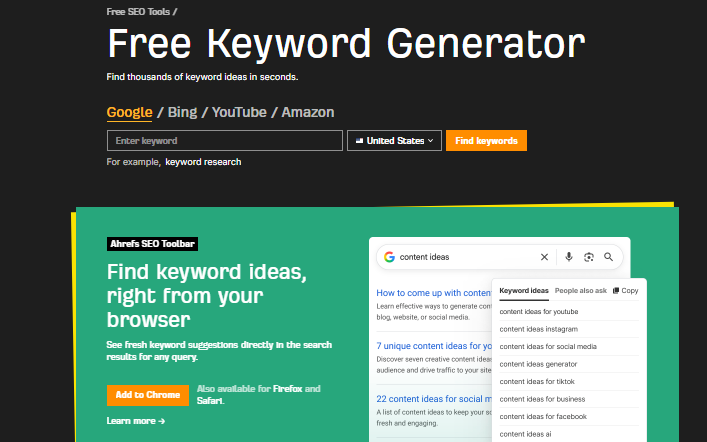Image resolution: width=707 pixels, height=442 pixels.
Task: Open the Free SEO Tools breadcrumb link
Action: pos(138,12)
